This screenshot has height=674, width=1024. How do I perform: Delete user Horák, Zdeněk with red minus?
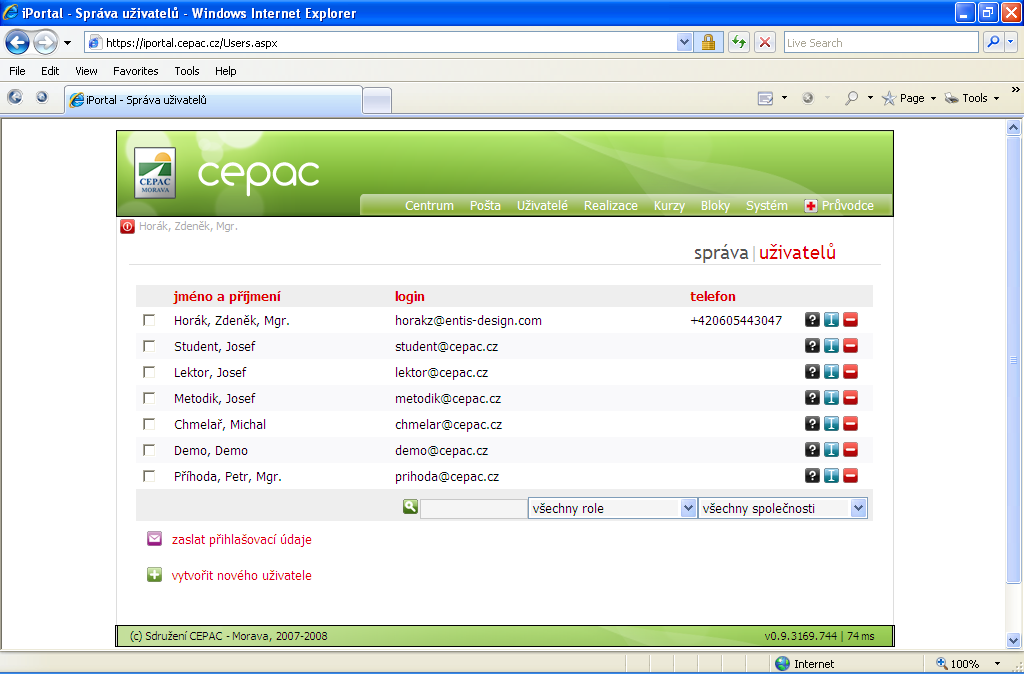click(850, 320)
